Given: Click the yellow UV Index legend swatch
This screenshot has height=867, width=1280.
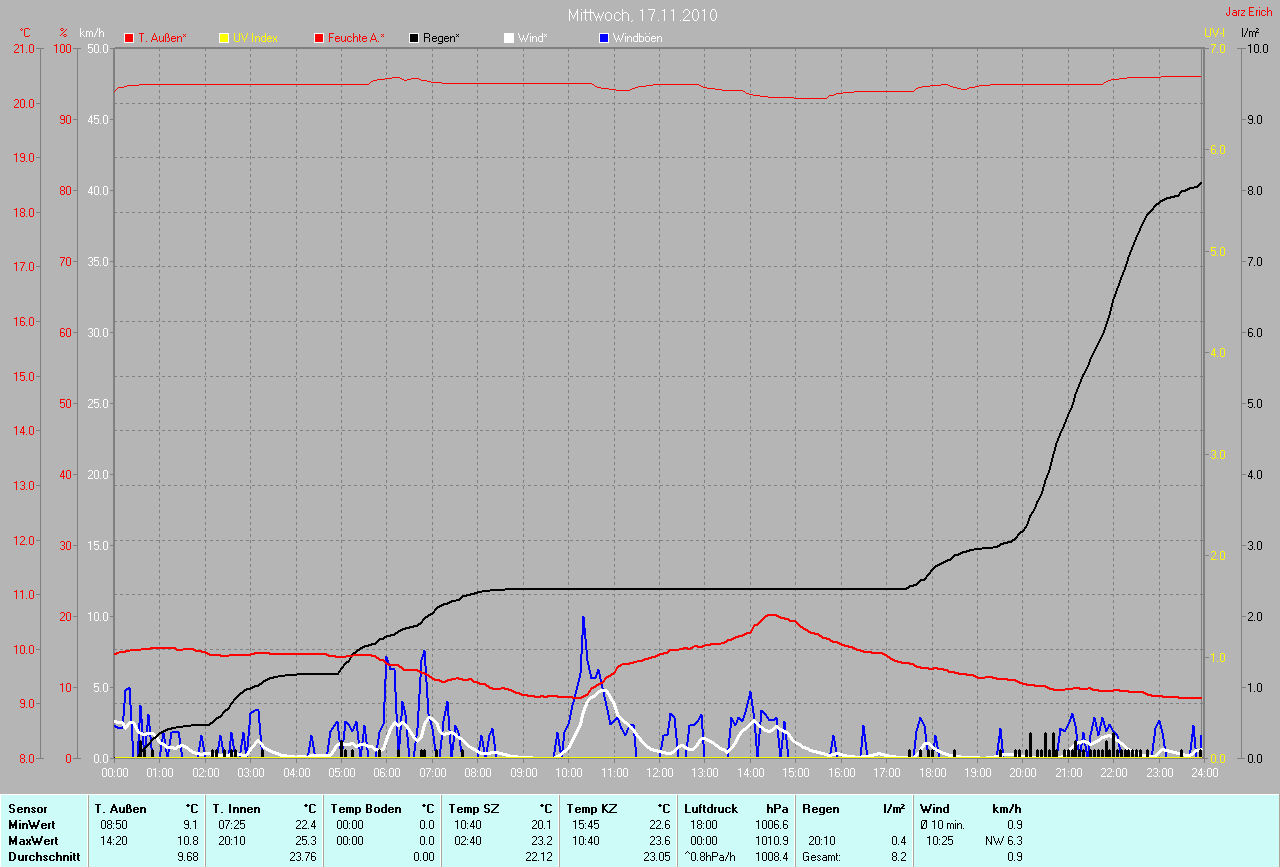Looking at the screenshot, I should pyautogui.click(x=224, y=38).
